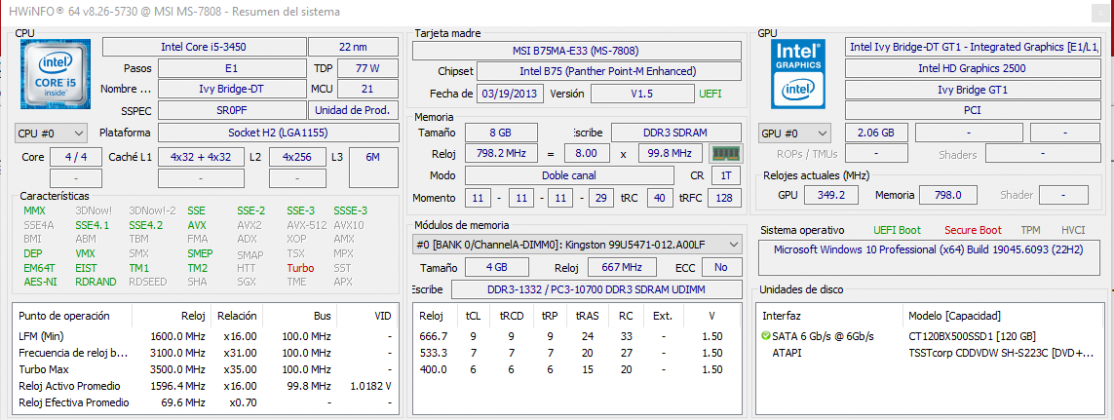Click the 349.2 GPU clock value
Image resolution: width=1114 pixels, height=420 pixels.
point(831,195)
